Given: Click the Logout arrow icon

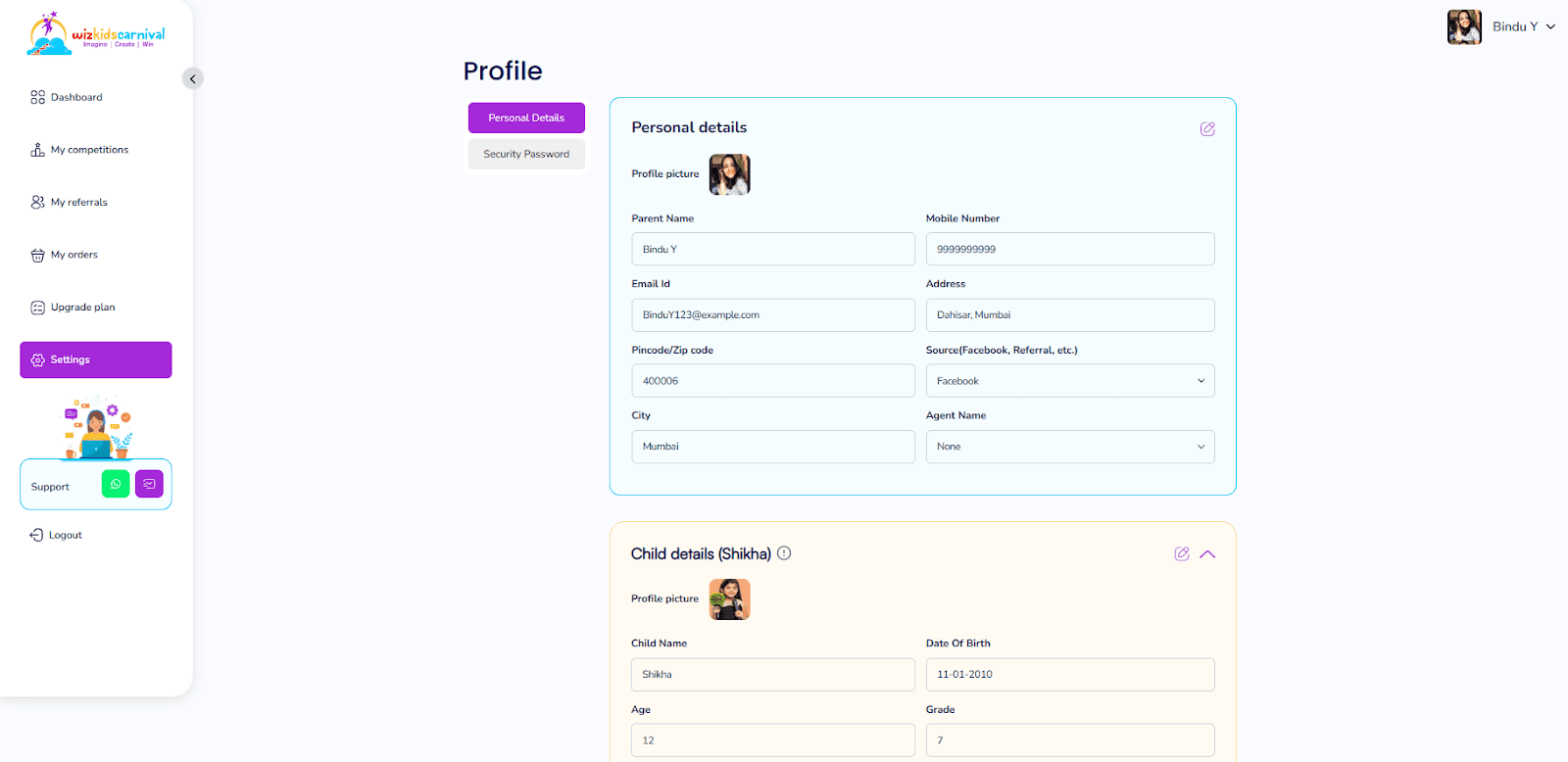Looking at the screenshot, I should click(x=36, y=535).
